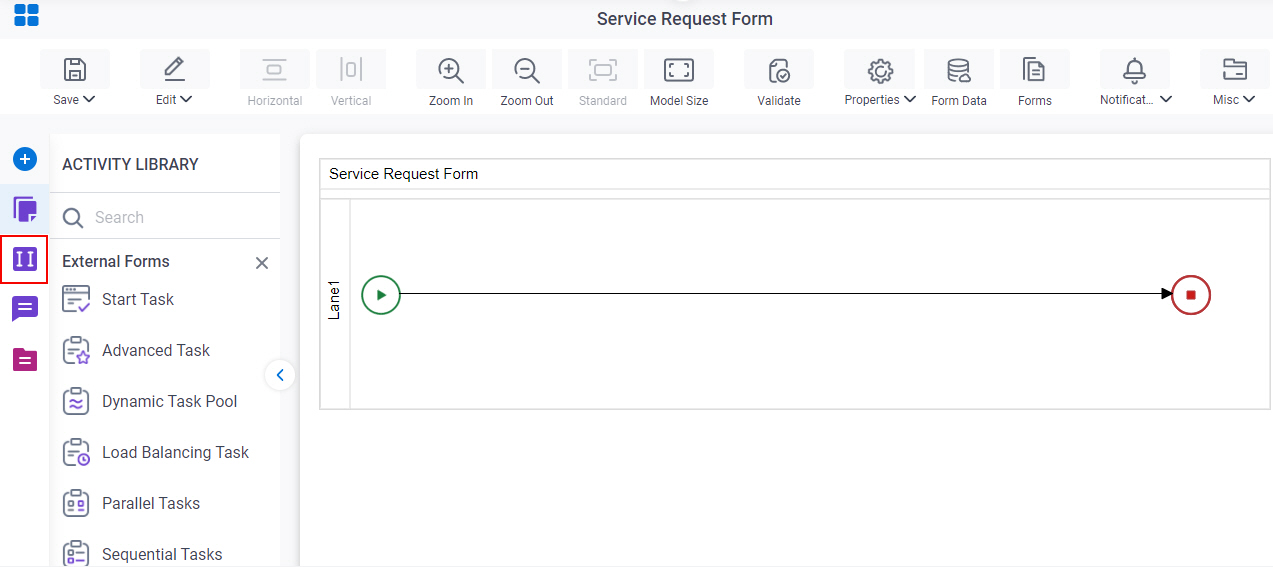
Task: Select the Vertical alignment icon
Action: pos(351,69)
